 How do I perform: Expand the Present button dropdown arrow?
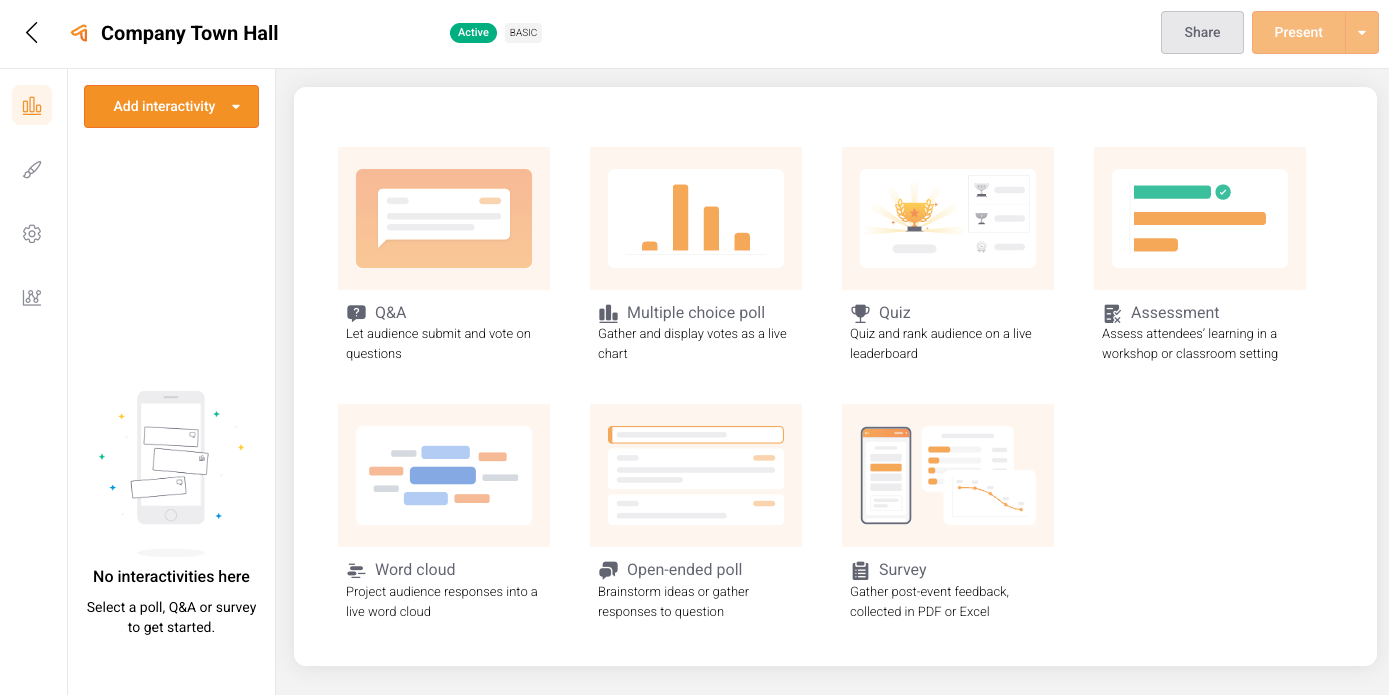[1361, 33]
